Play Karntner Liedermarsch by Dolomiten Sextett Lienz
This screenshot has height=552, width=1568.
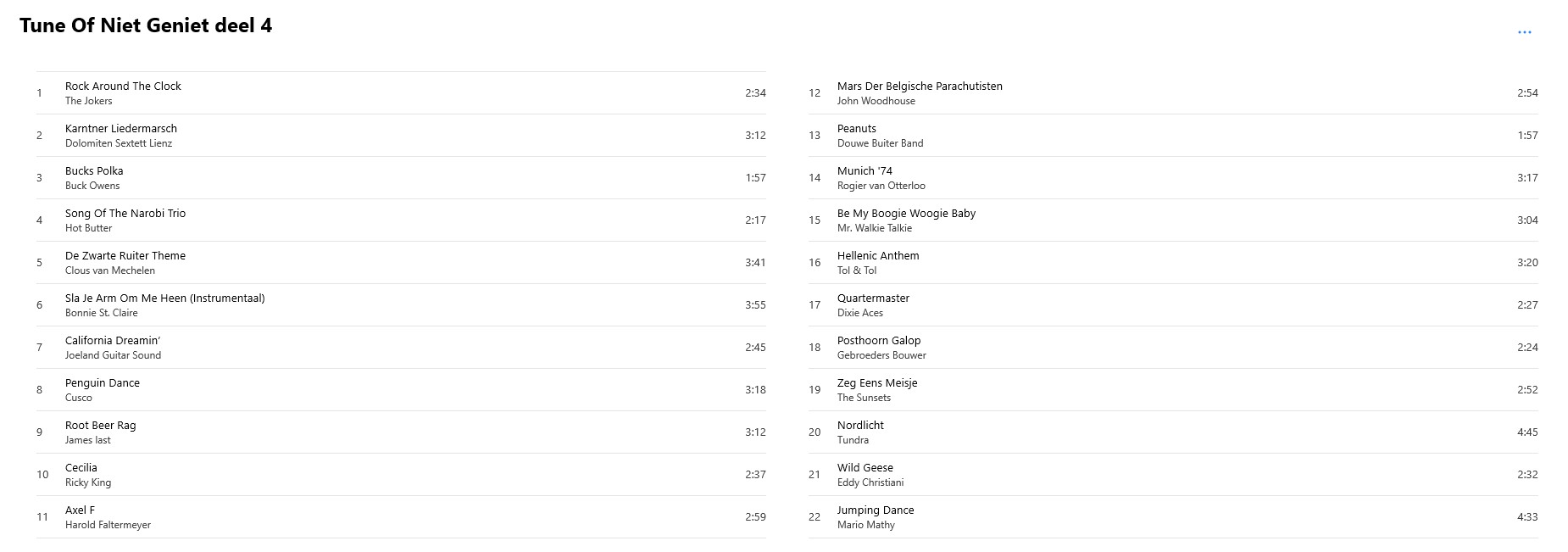tap(401, 136)
